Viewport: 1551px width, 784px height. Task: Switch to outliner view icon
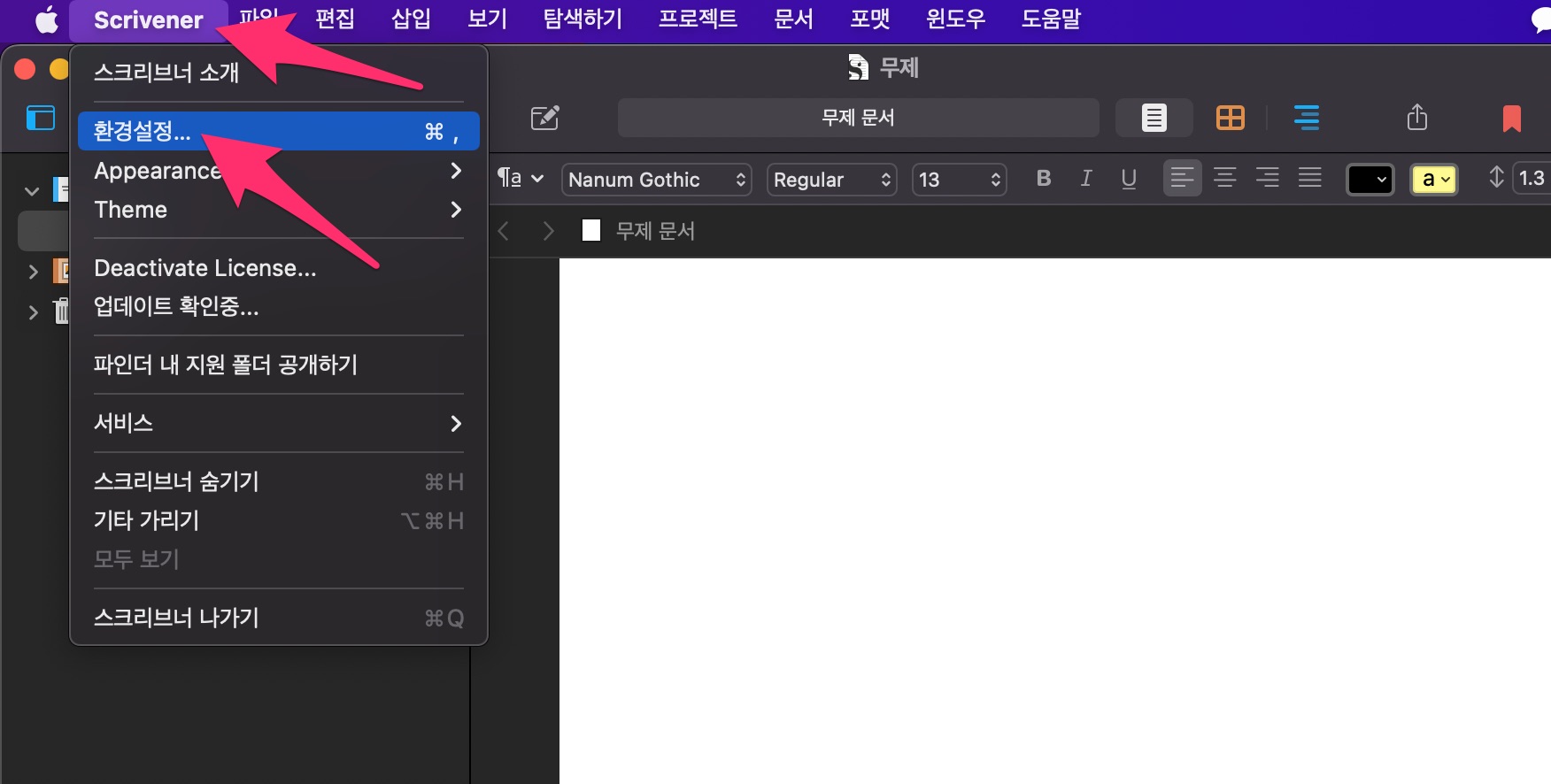click(x=1306, y=118)
